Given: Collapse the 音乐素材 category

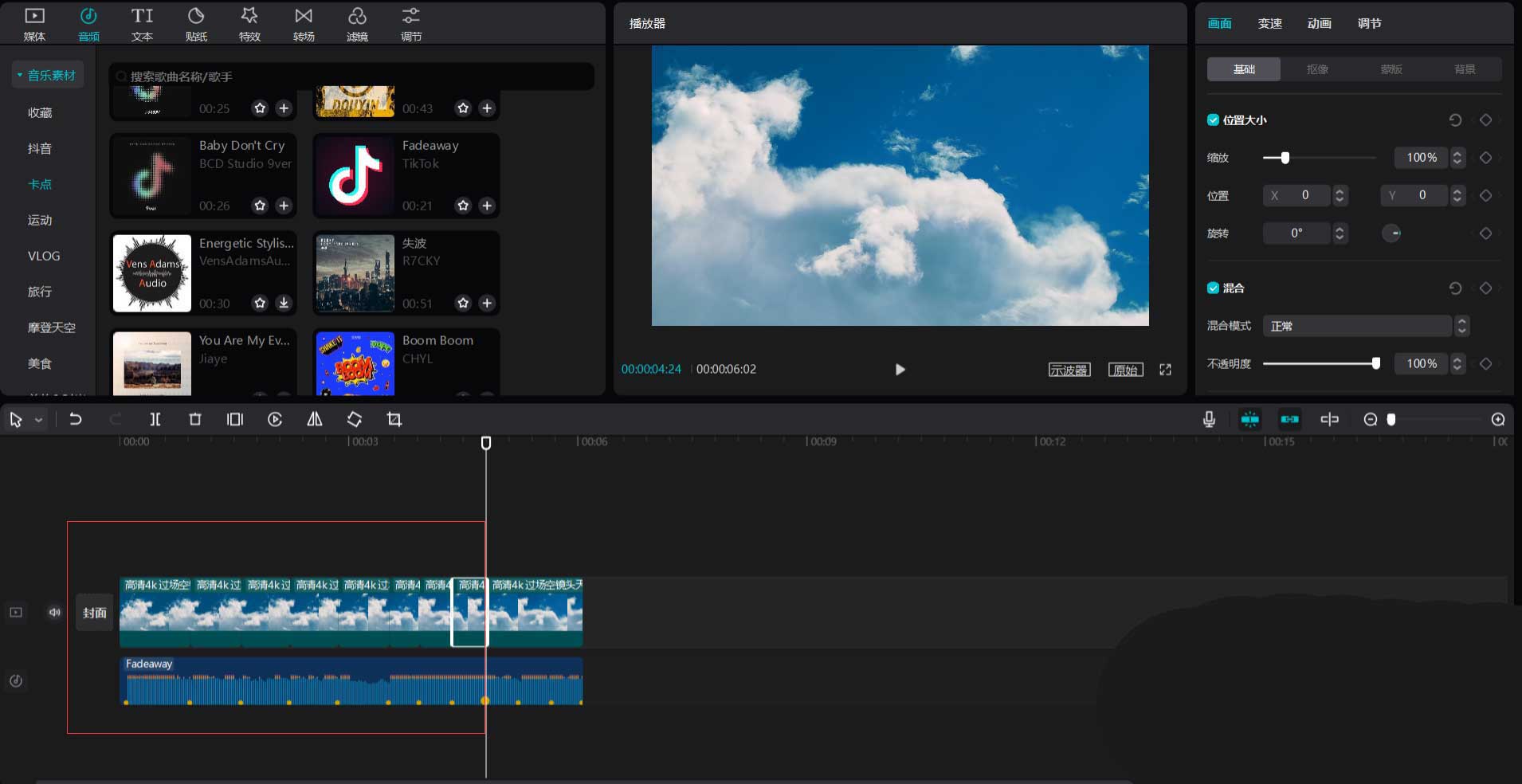Looking at the screenshot, I should coord(48,76).
